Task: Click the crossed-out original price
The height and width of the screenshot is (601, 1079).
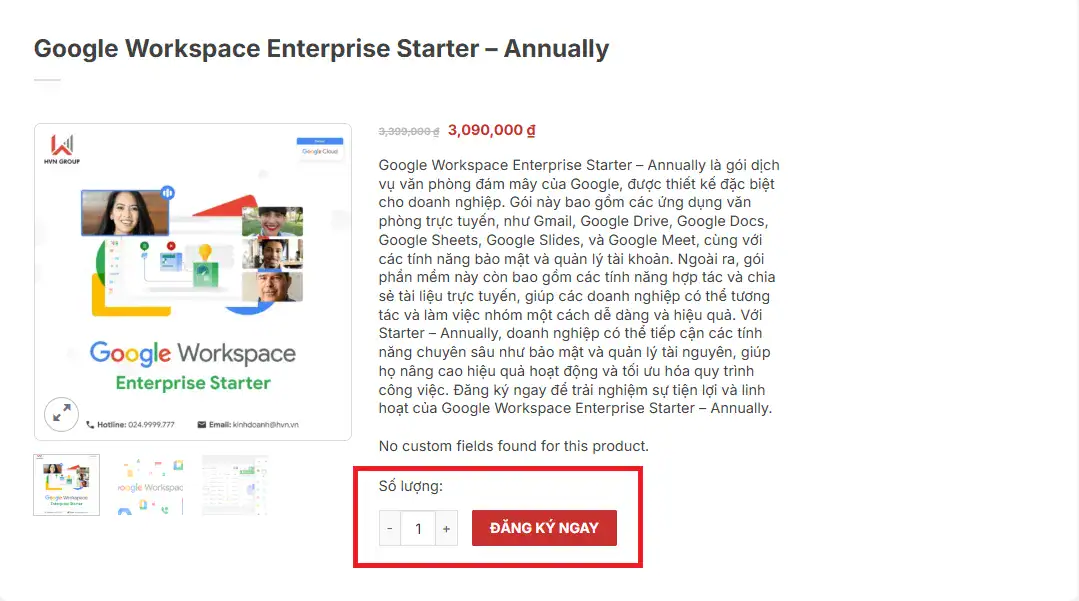Action: click(x=409, y=131)
